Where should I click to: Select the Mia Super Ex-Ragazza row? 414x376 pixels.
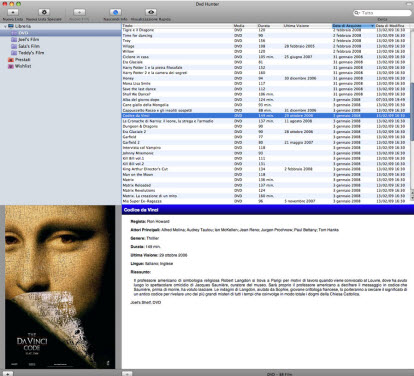(x=266, y=201)
